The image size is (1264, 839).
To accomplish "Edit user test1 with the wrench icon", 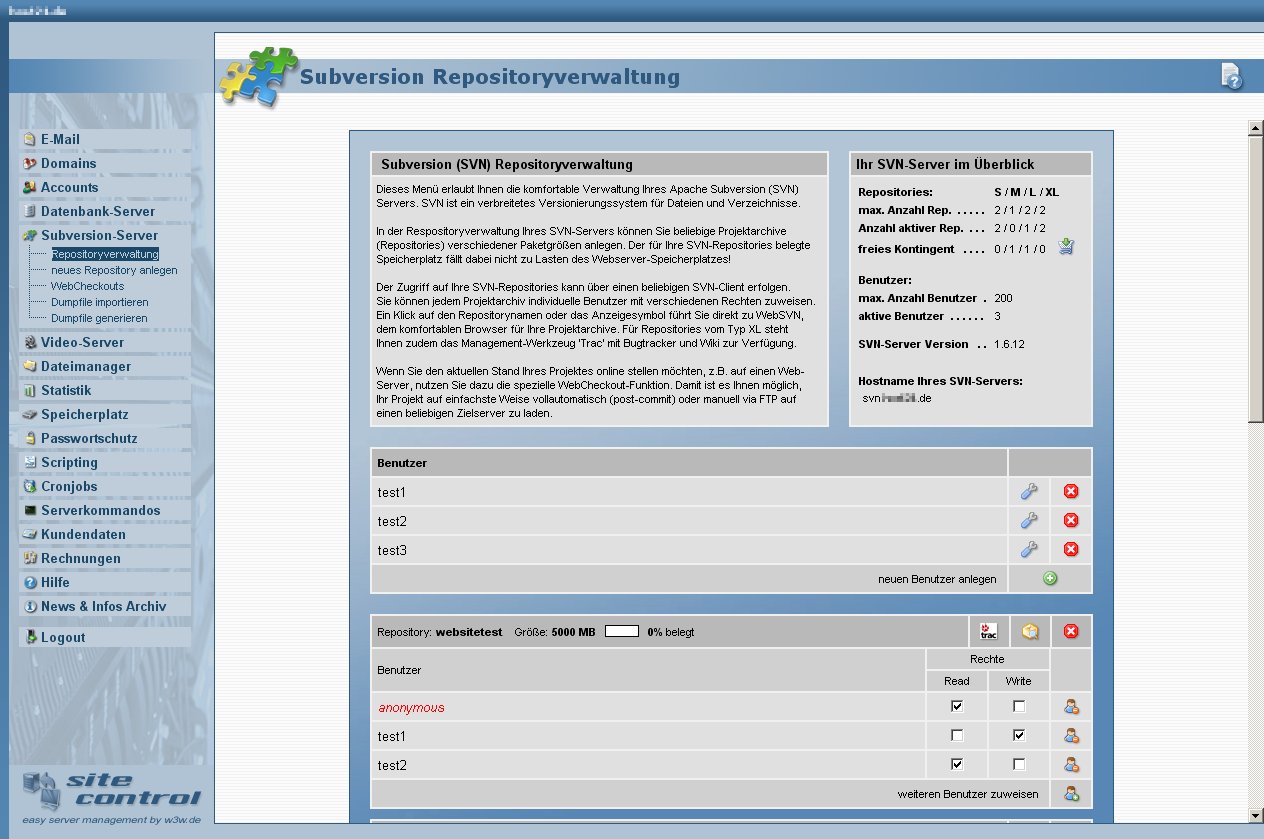I will click(1029, 491).
